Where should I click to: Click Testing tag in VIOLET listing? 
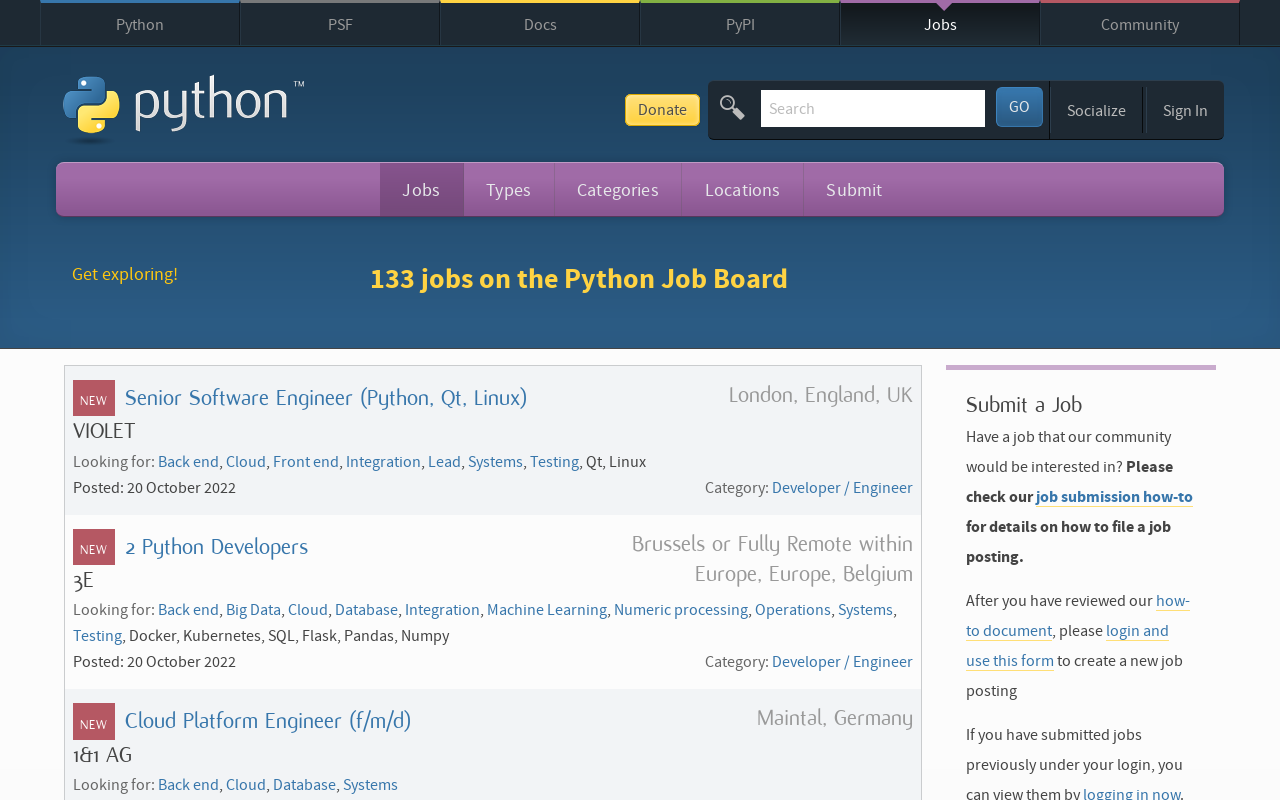554,462
